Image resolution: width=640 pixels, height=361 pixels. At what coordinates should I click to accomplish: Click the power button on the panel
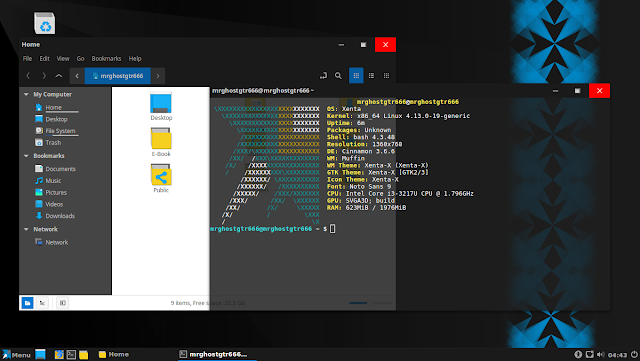[634, 354]
